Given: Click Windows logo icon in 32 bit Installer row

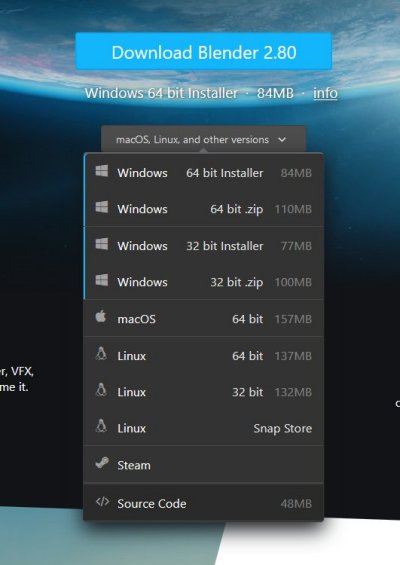Looking at the screenshot, I should pyautogui.click(x=102, y=244).
